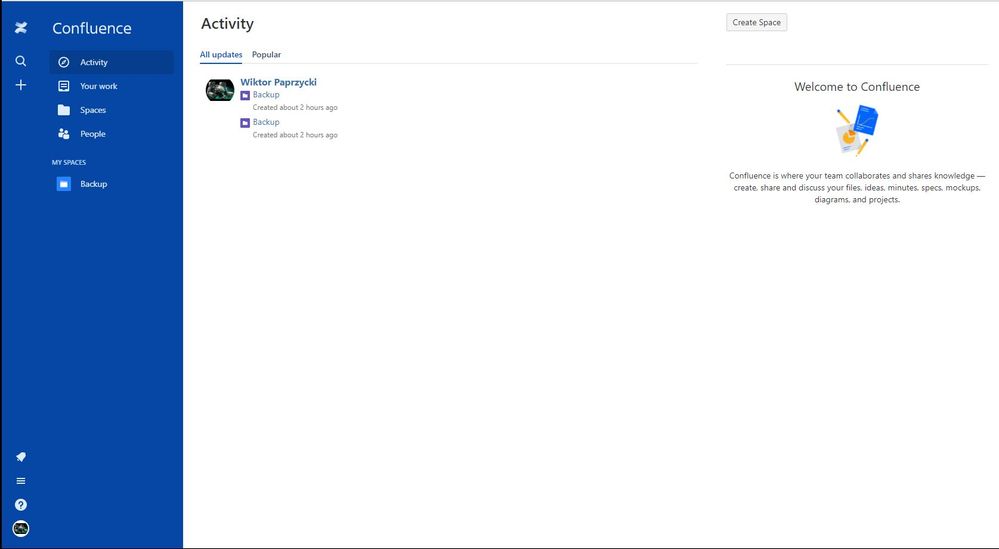Click the MY SPACES heading
Viewport: 999px width, 549px height.
[69, 162]
